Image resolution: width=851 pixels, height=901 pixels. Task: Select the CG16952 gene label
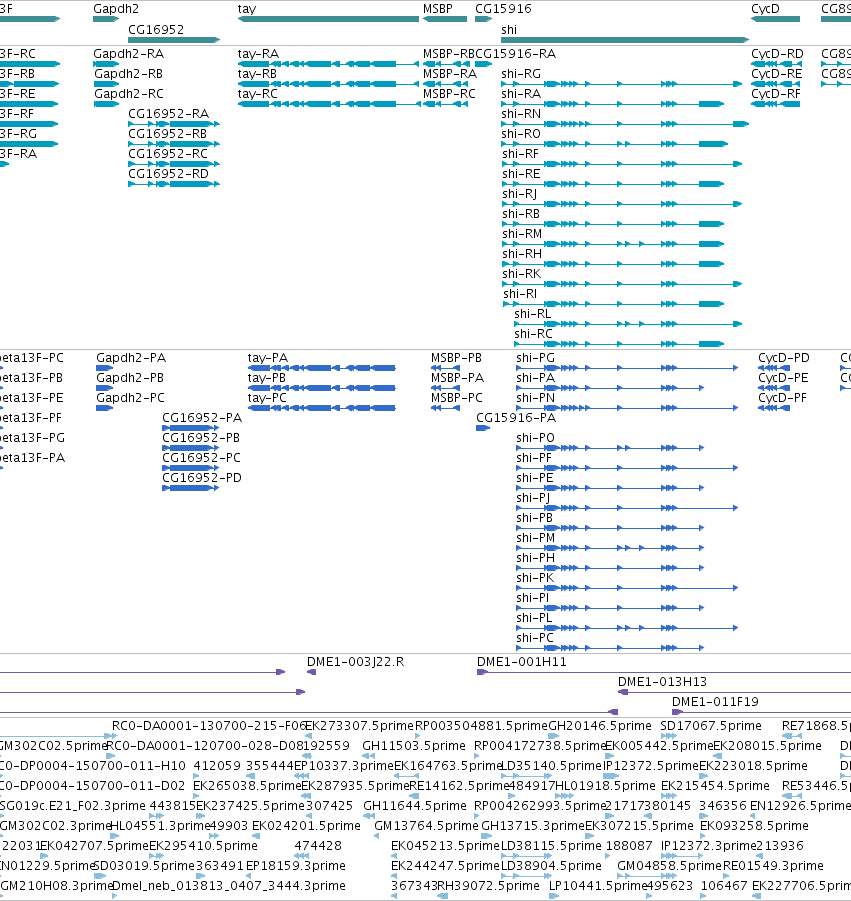pyautogui.click(x=156, y=29)
